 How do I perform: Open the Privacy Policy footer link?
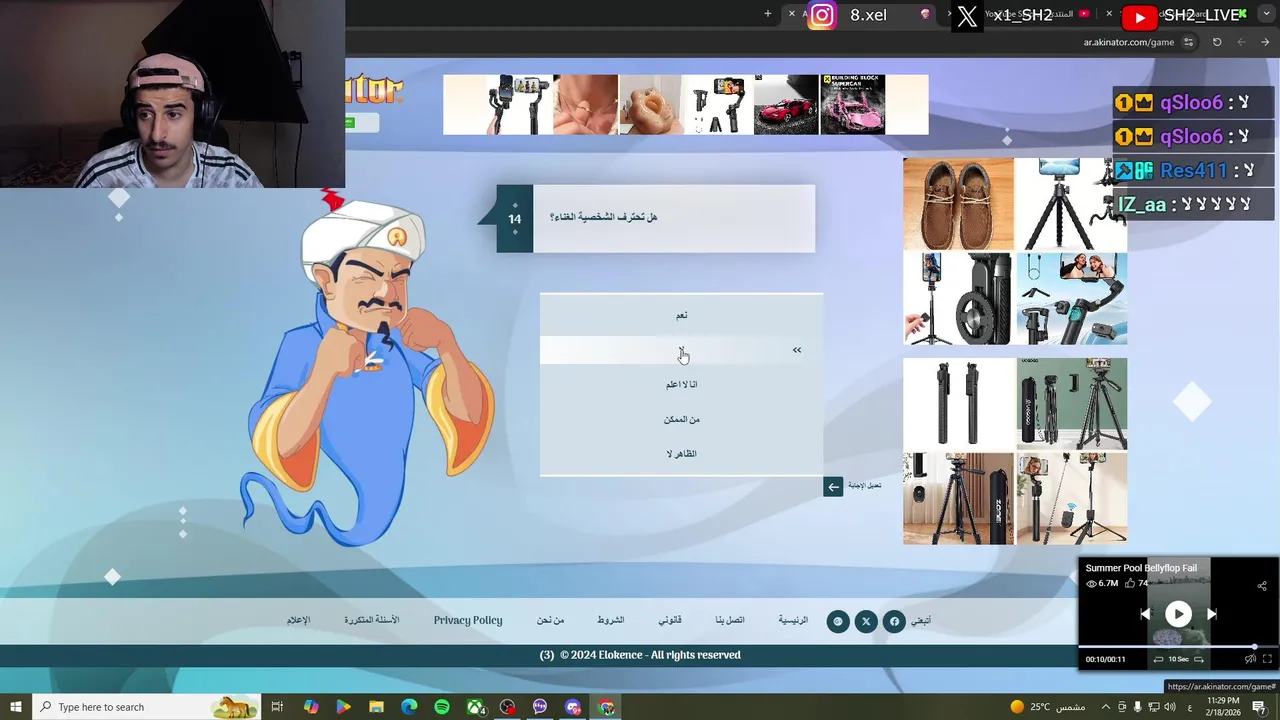tap(468, 620)
